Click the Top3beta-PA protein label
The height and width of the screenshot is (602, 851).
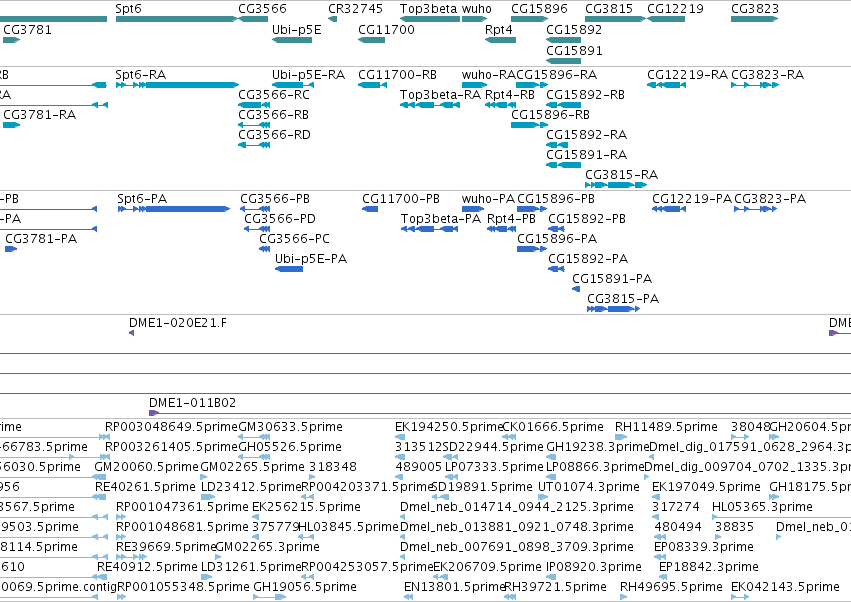pyautogui.click(x=441, y=219)
